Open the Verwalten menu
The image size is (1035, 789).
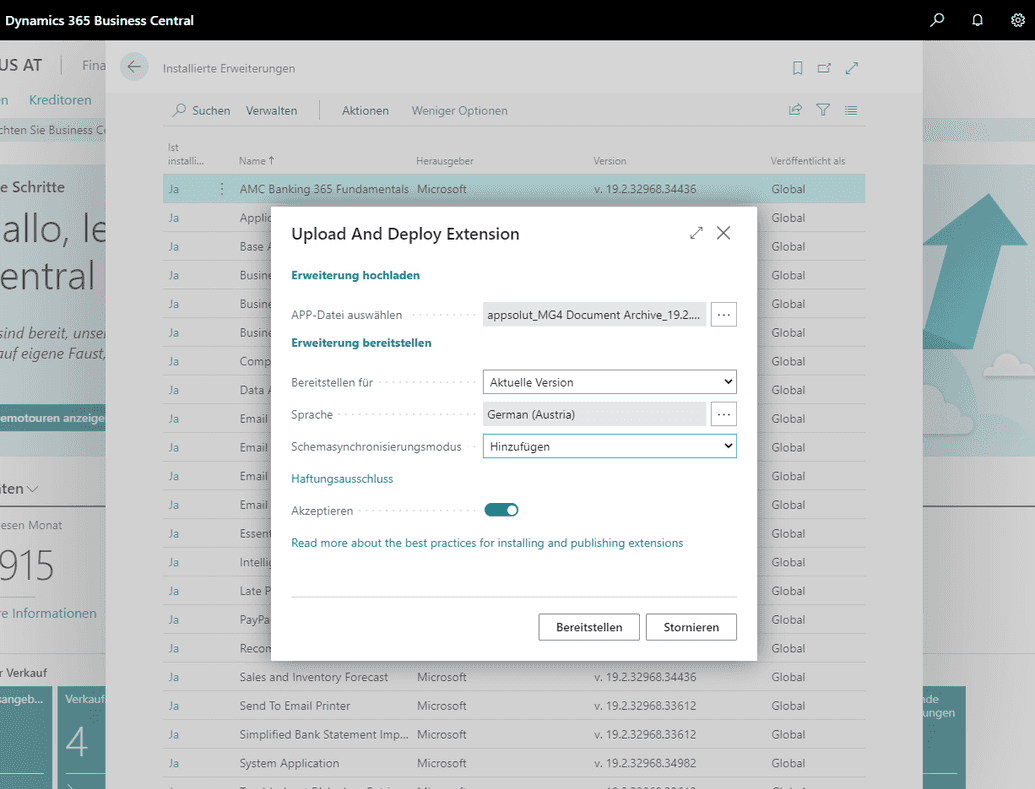[271, 111]
